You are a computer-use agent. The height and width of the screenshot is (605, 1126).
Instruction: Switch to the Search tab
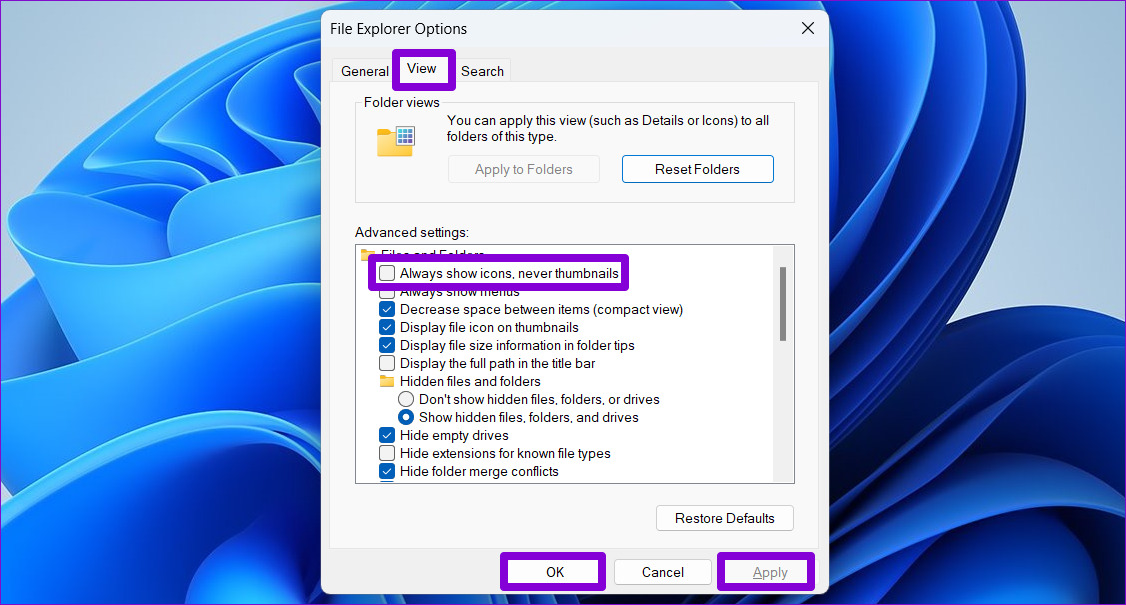(483, 71)
